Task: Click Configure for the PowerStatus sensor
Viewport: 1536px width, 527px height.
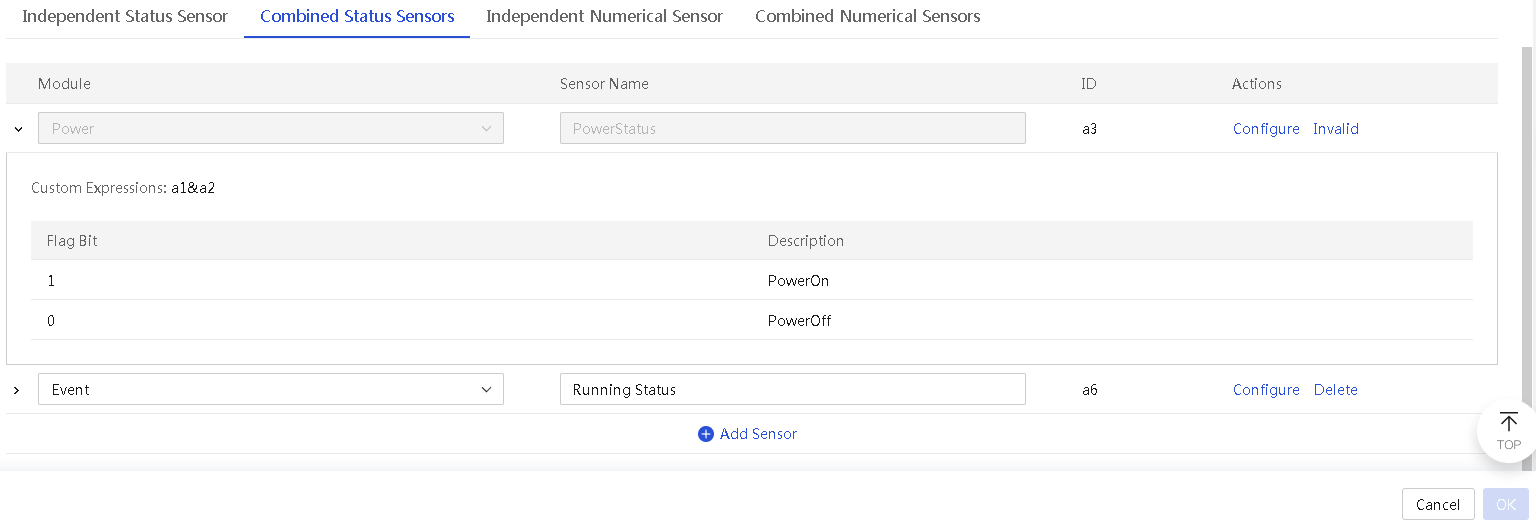Action: (1266, 129)
